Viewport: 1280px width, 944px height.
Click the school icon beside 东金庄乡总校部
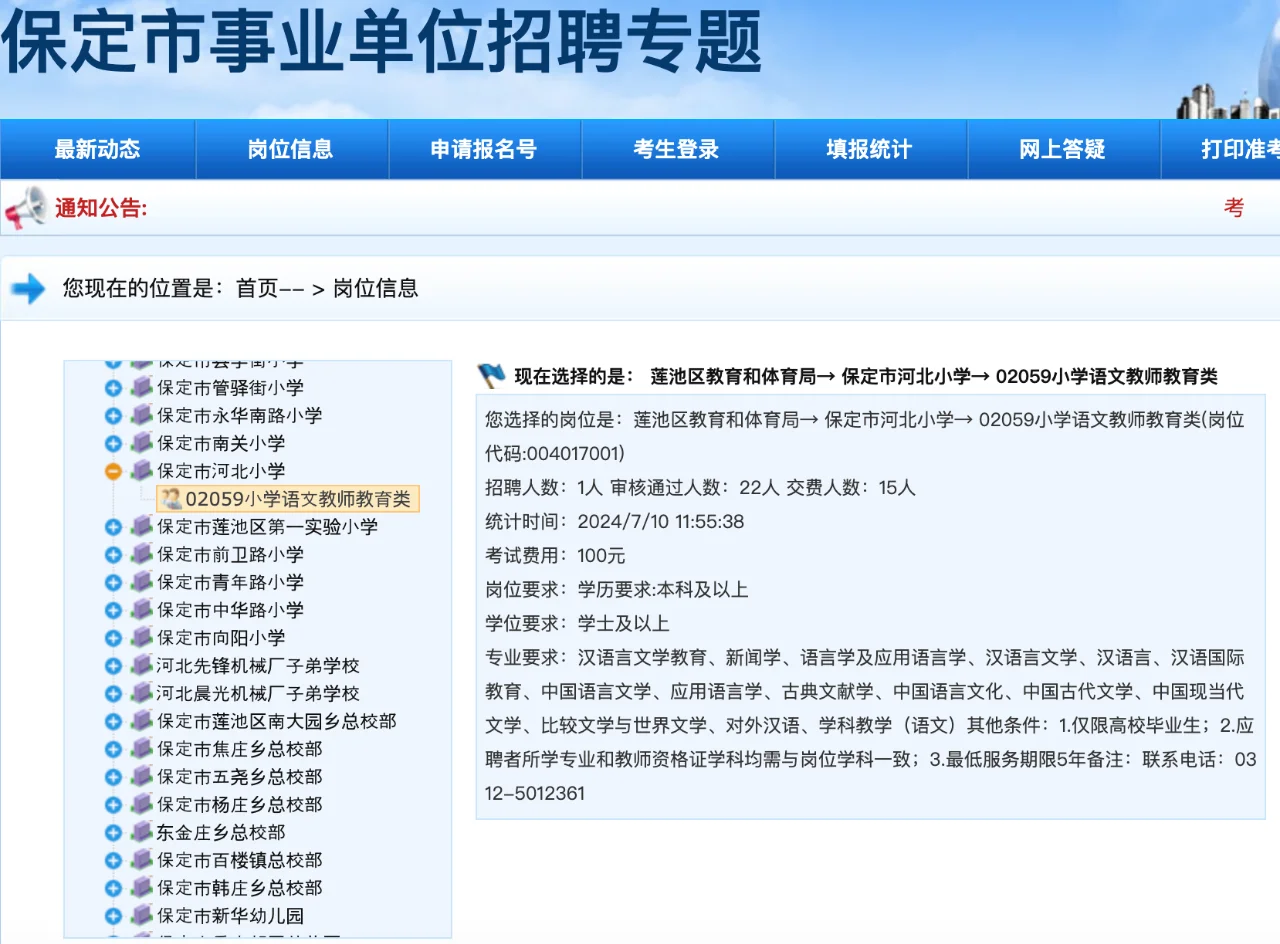[140, 831]
